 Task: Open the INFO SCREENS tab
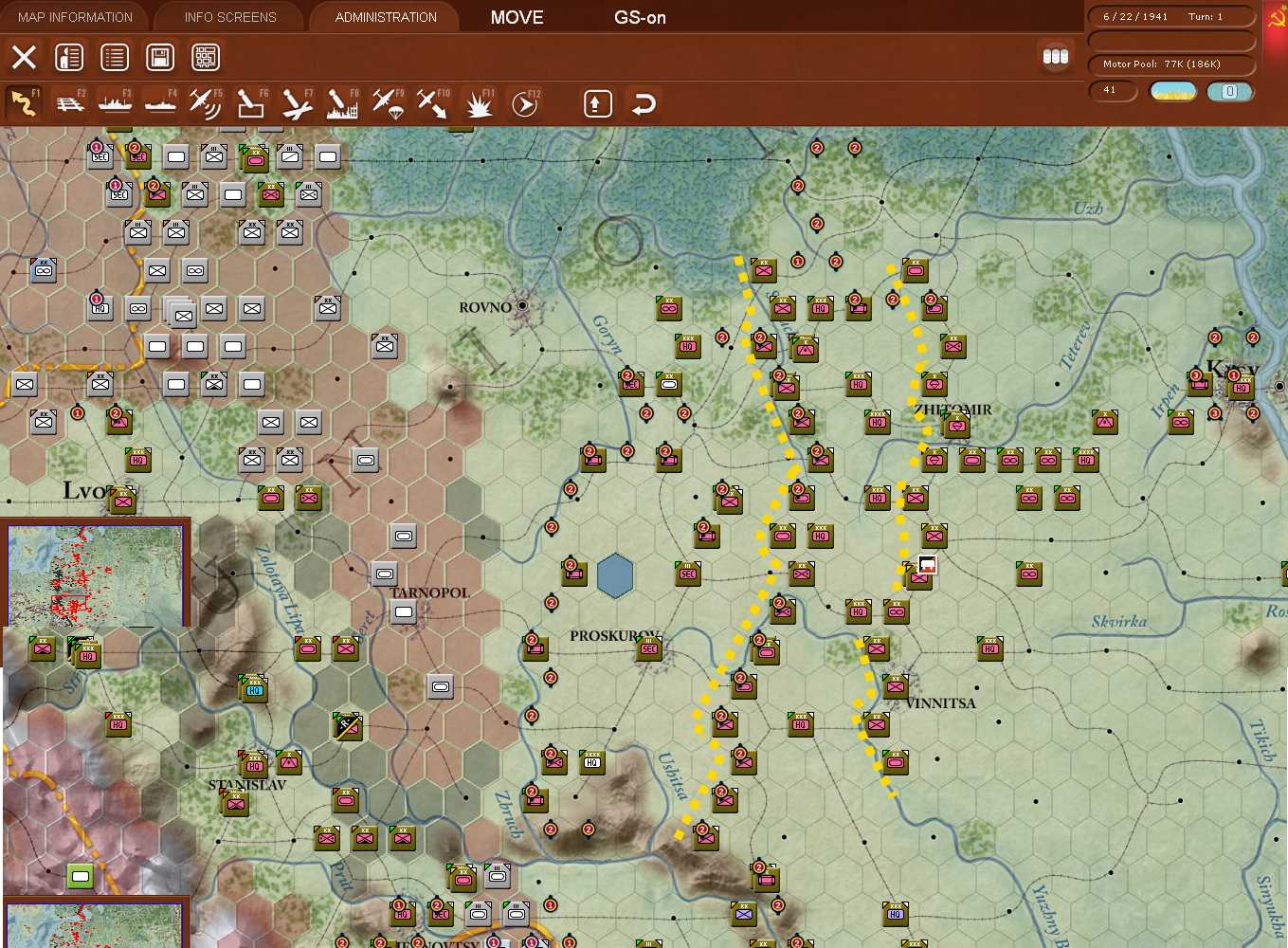click(230, 17)
